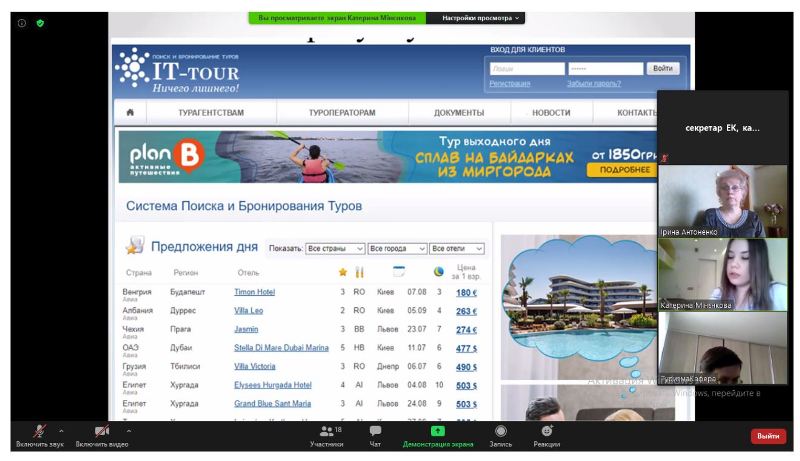Click Дуррес region cell

pos(183,311)
